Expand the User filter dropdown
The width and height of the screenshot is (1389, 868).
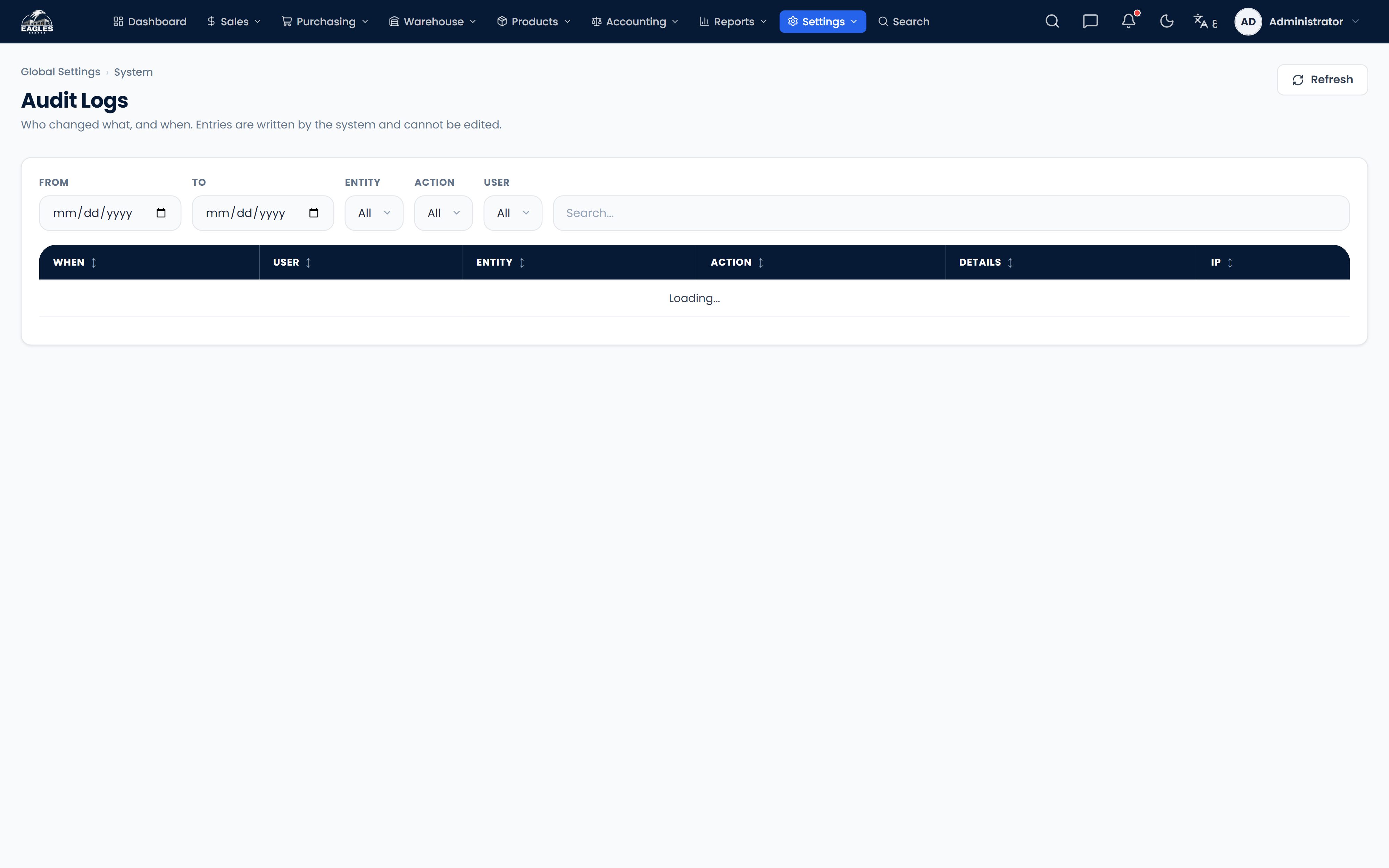click(513, 213)
